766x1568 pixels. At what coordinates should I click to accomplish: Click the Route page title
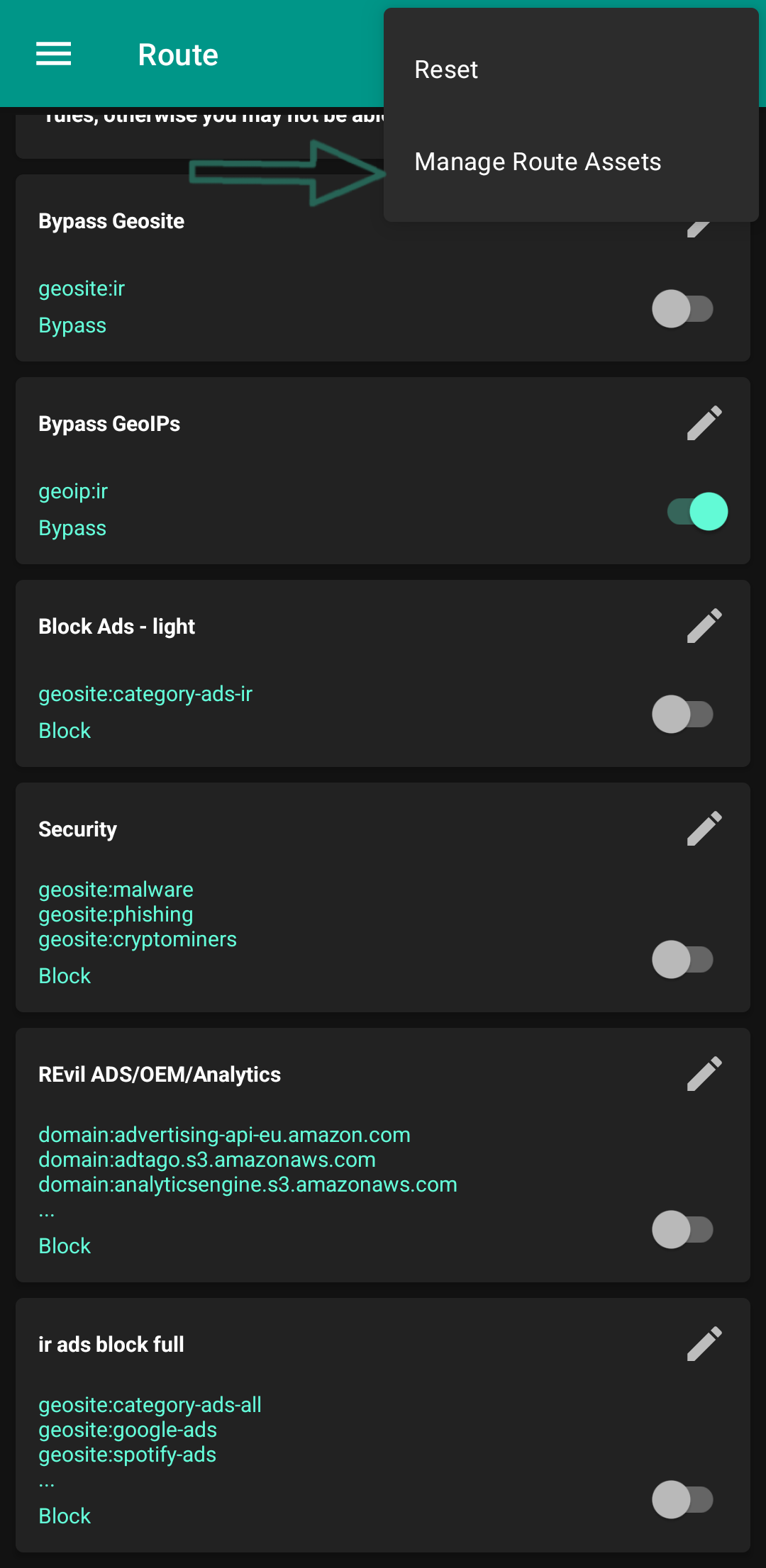click(178, 55)
